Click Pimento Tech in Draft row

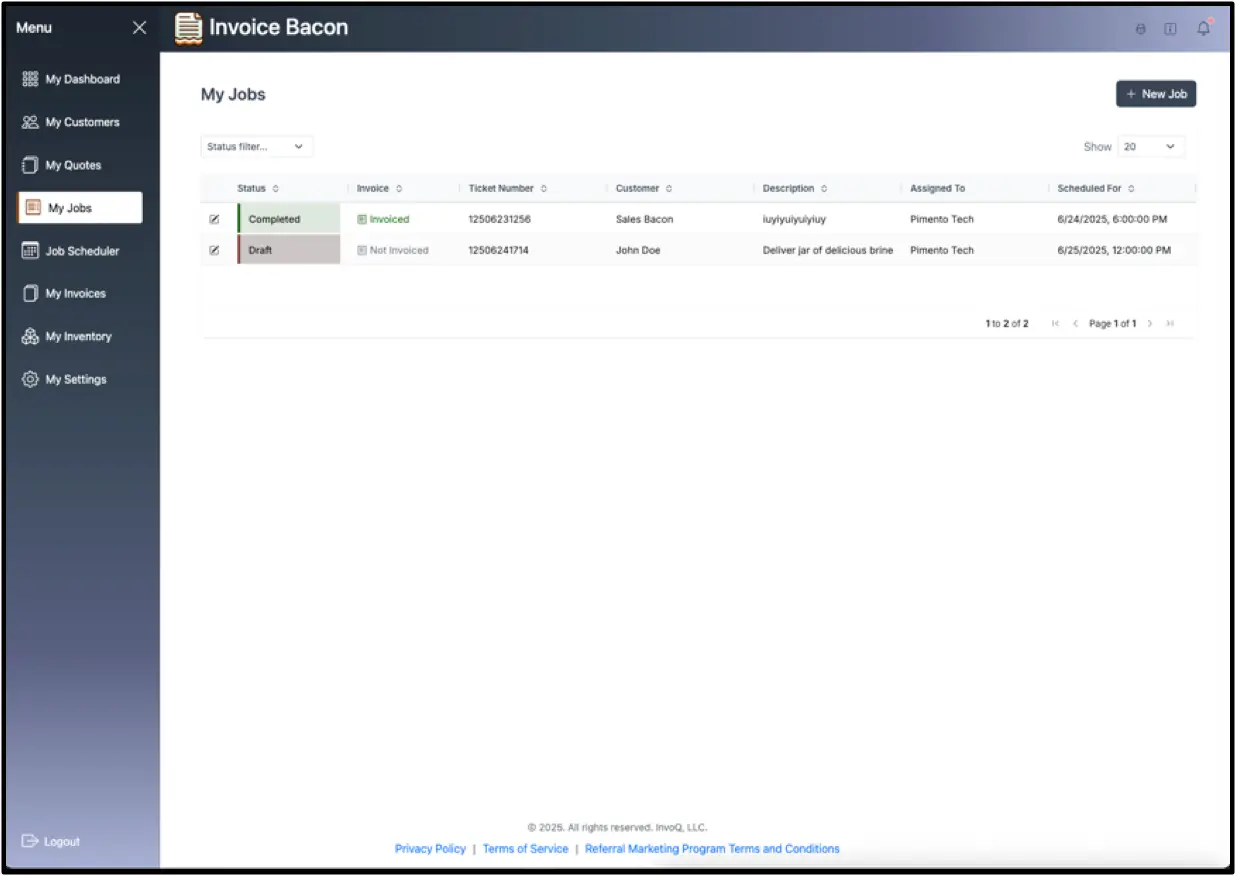(x=941, y=250)
